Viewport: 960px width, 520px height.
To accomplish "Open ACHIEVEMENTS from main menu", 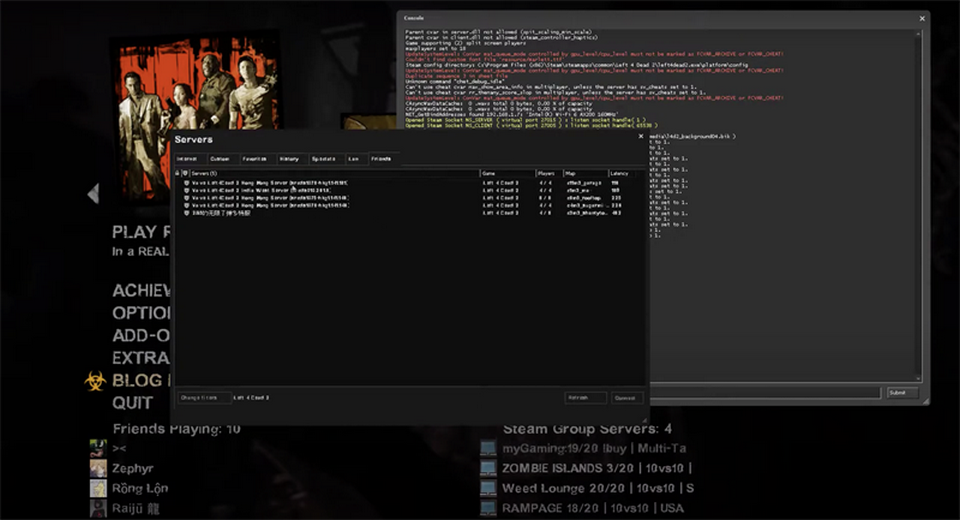I will pyautogui.click(x=141, y=290).
